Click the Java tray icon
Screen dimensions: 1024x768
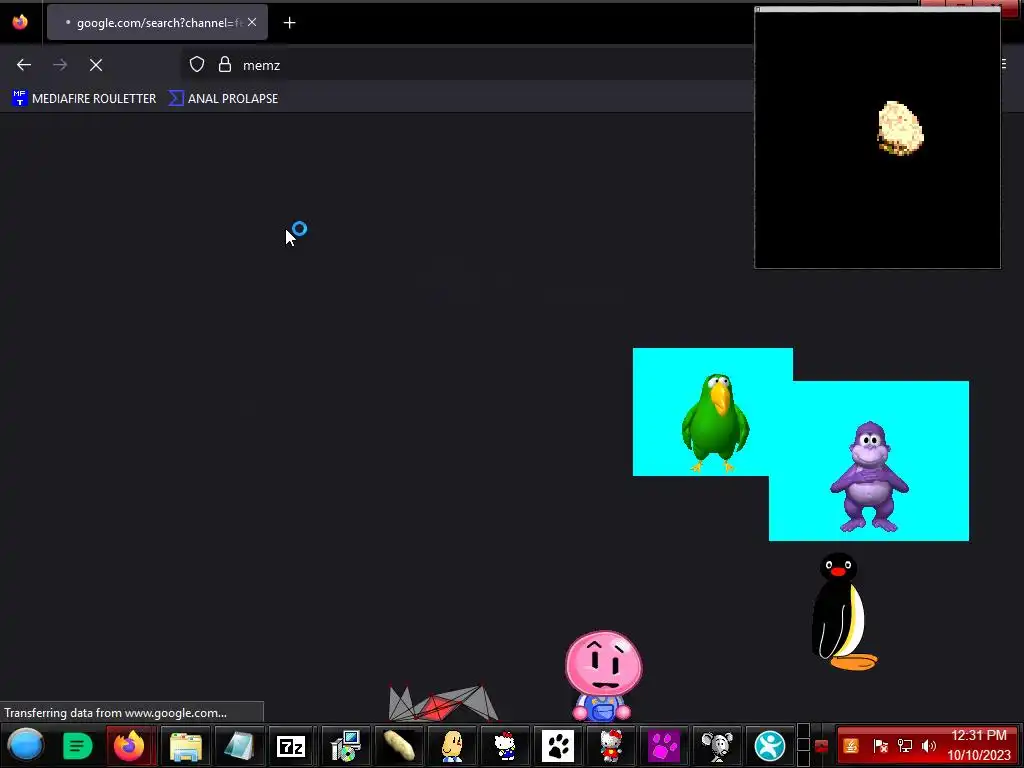point(852,745)
